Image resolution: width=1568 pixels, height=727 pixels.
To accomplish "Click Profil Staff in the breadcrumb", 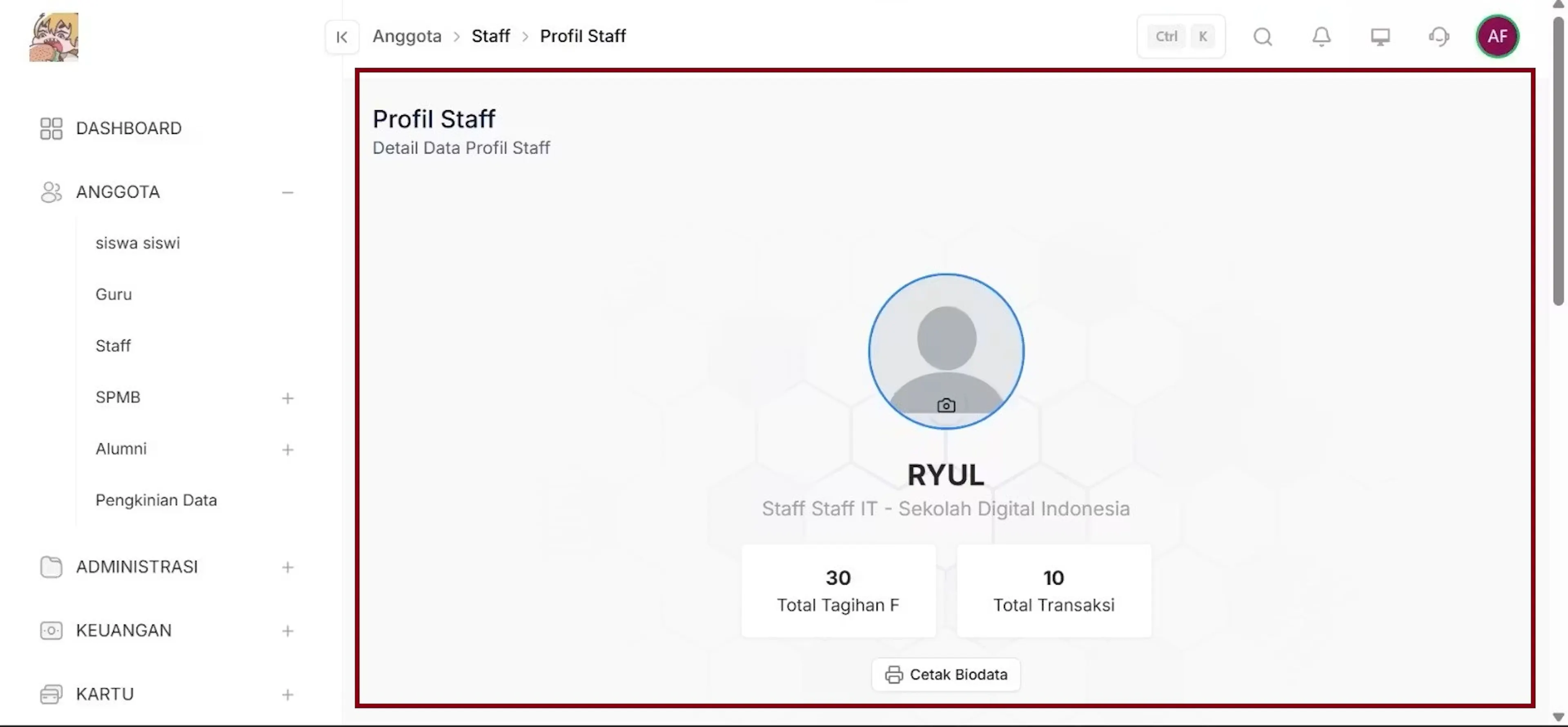I will [x=583, y=36].
